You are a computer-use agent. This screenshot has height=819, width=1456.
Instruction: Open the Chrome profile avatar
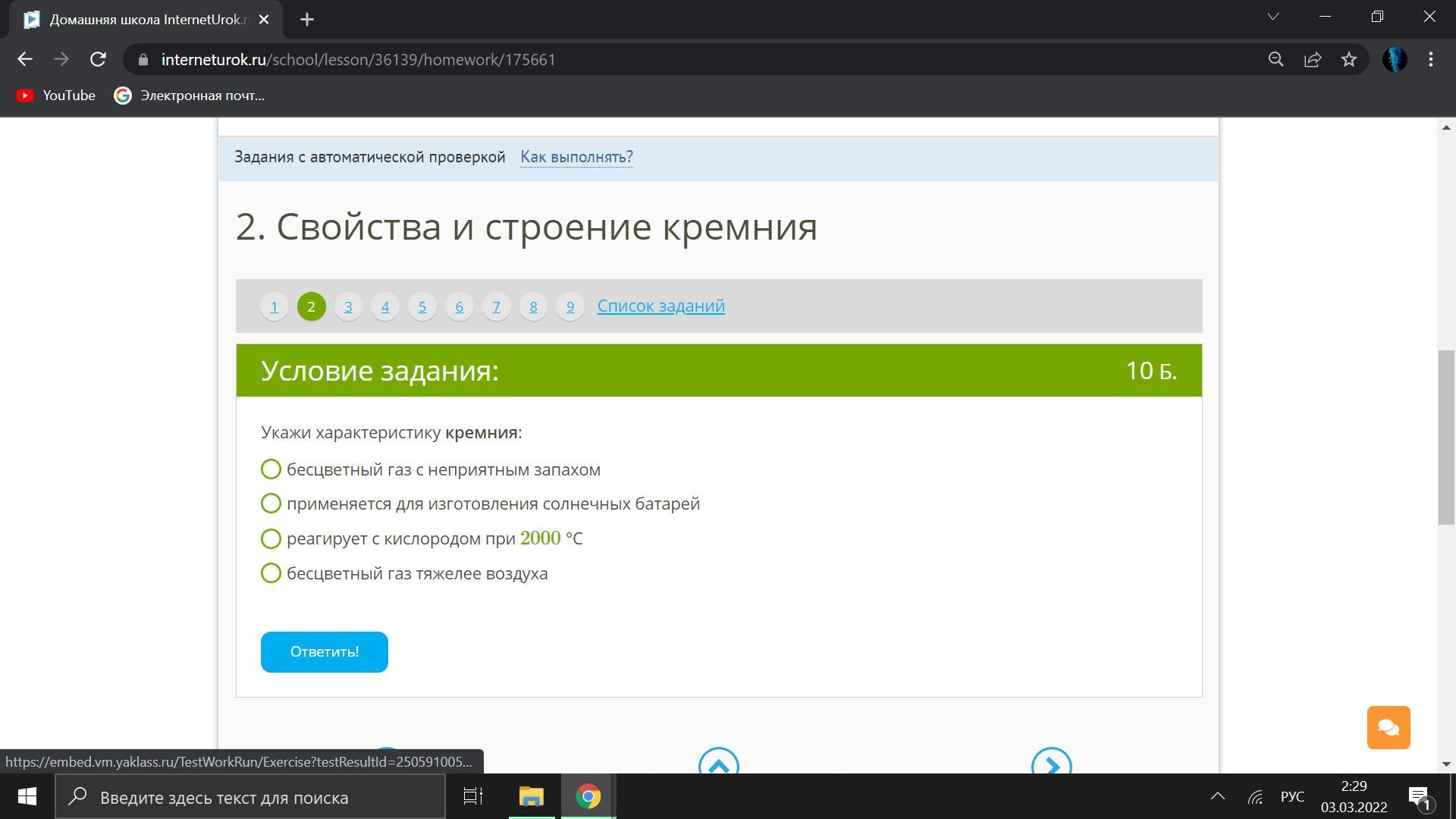pyautogui.click(x=1394, y=59)
